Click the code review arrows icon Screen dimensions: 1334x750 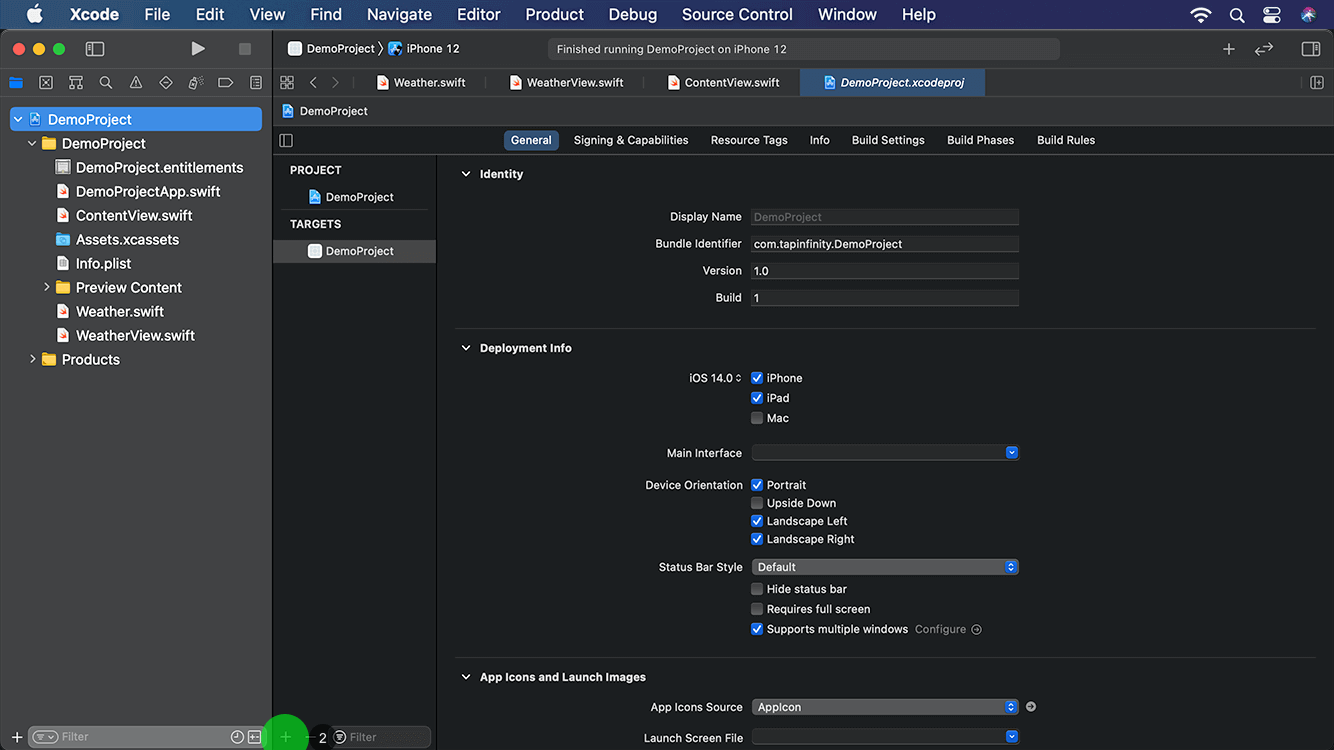1264,48
